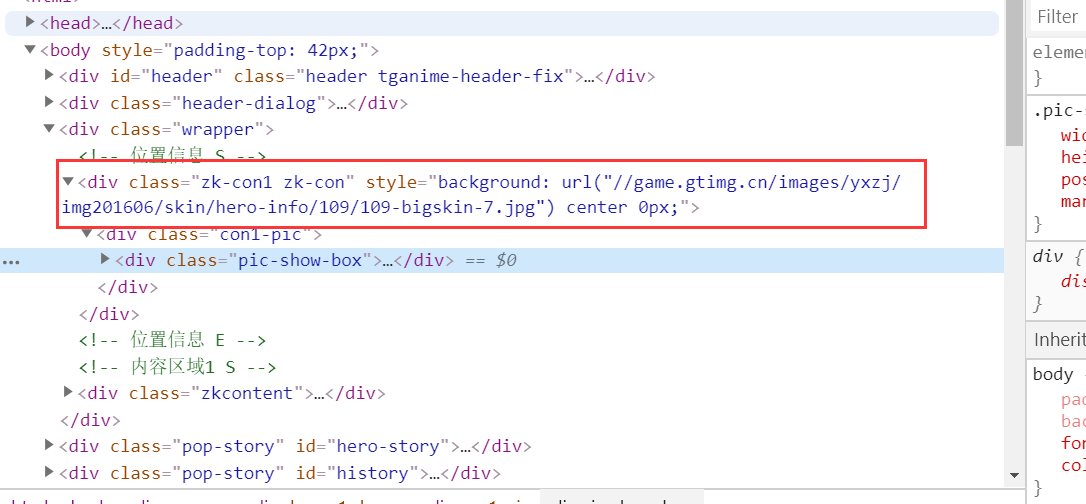Click the ellipsis inside the head element
Viewport: 1086px width, 504px height.
coord(106,23)
